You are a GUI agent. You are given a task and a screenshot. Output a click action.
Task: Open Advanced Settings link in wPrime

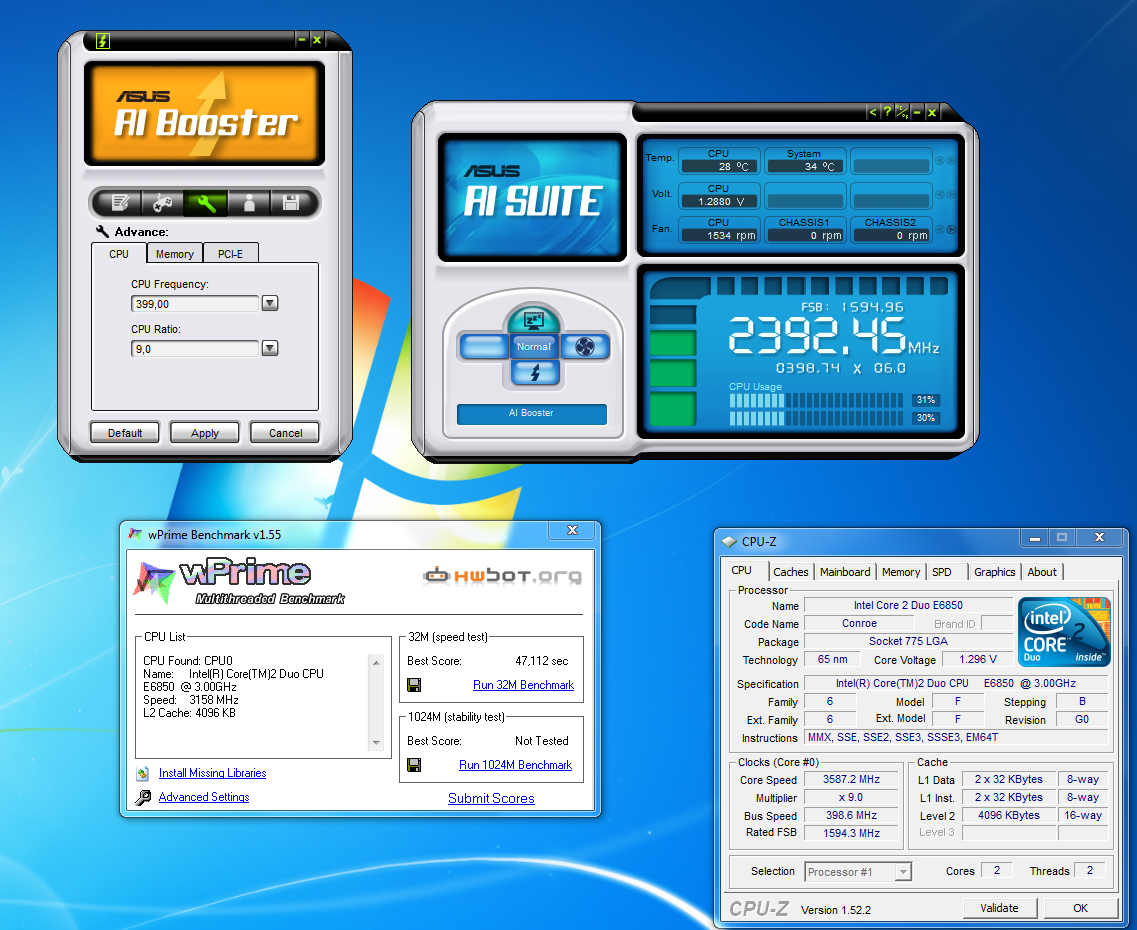(x=204, y=797)
